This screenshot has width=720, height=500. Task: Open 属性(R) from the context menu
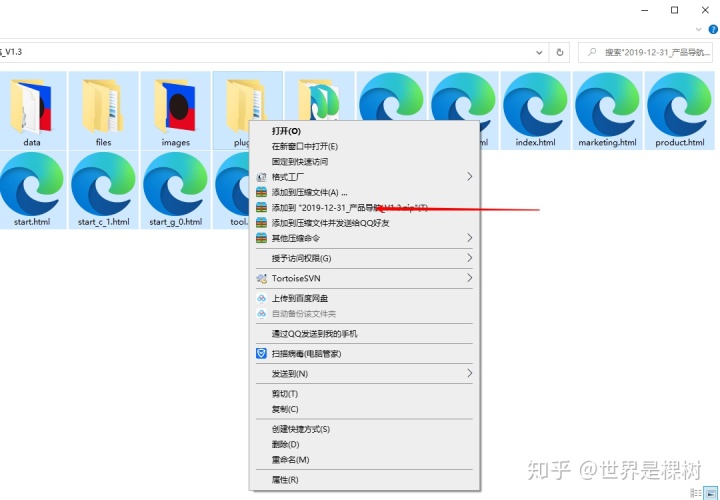pos(365,480)
